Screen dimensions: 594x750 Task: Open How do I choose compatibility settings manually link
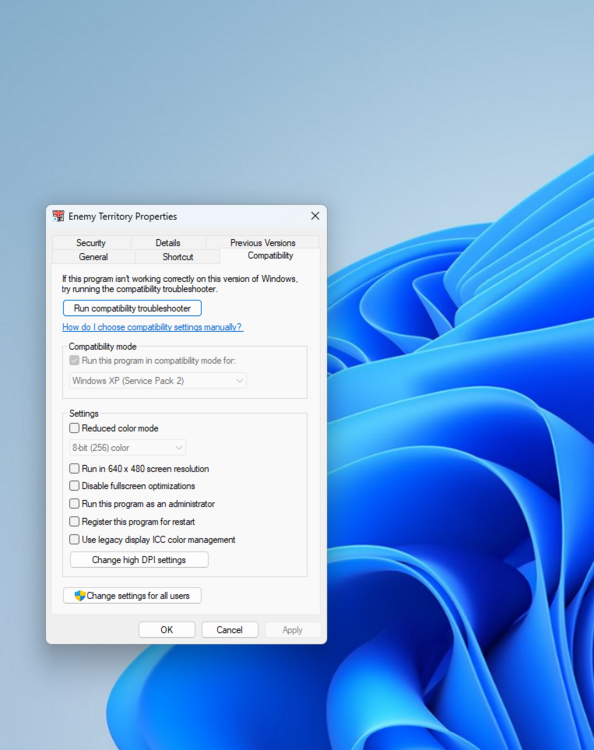pos(153,327)
